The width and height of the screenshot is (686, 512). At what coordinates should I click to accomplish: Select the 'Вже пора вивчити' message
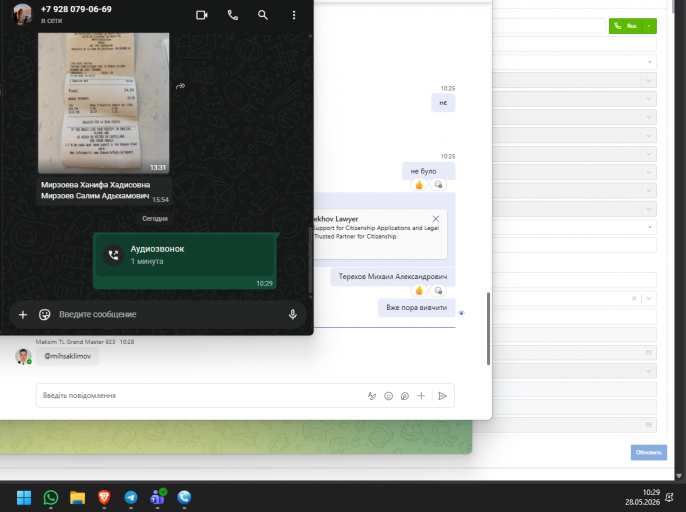416,308
